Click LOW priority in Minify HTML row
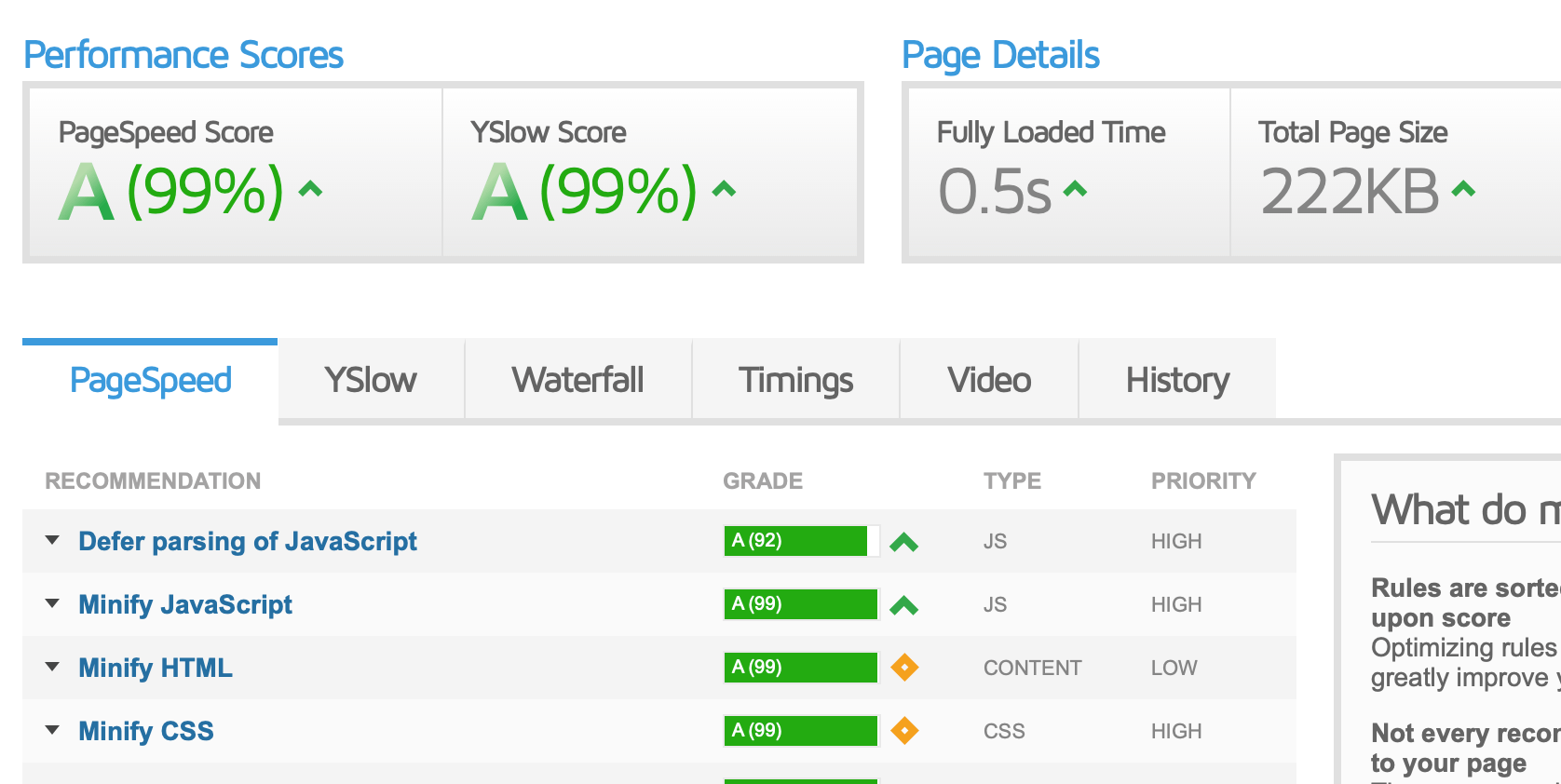 [x=1174, y=668]
